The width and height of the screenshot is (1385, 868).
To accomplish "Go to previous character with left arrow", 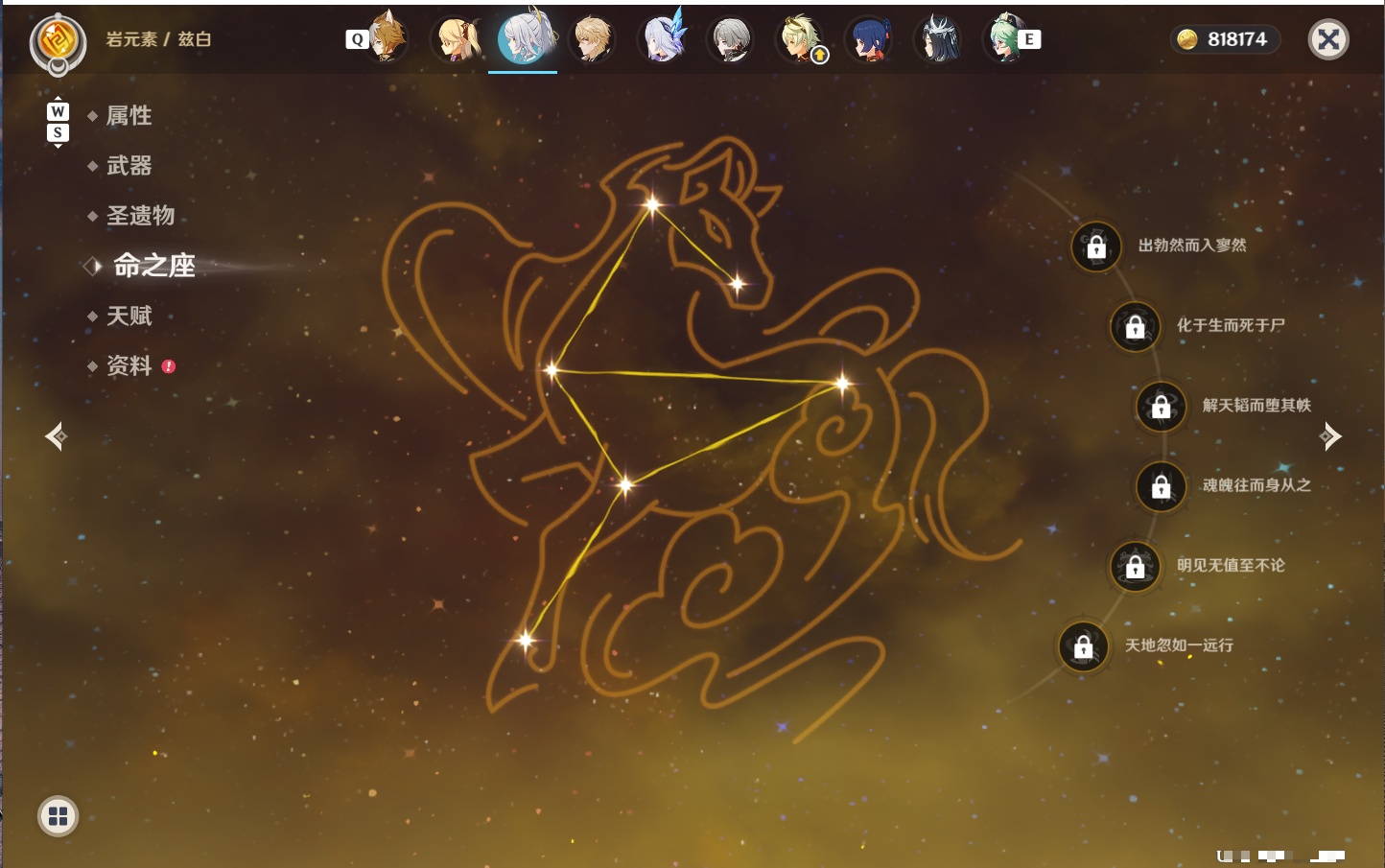I will 56,436.
